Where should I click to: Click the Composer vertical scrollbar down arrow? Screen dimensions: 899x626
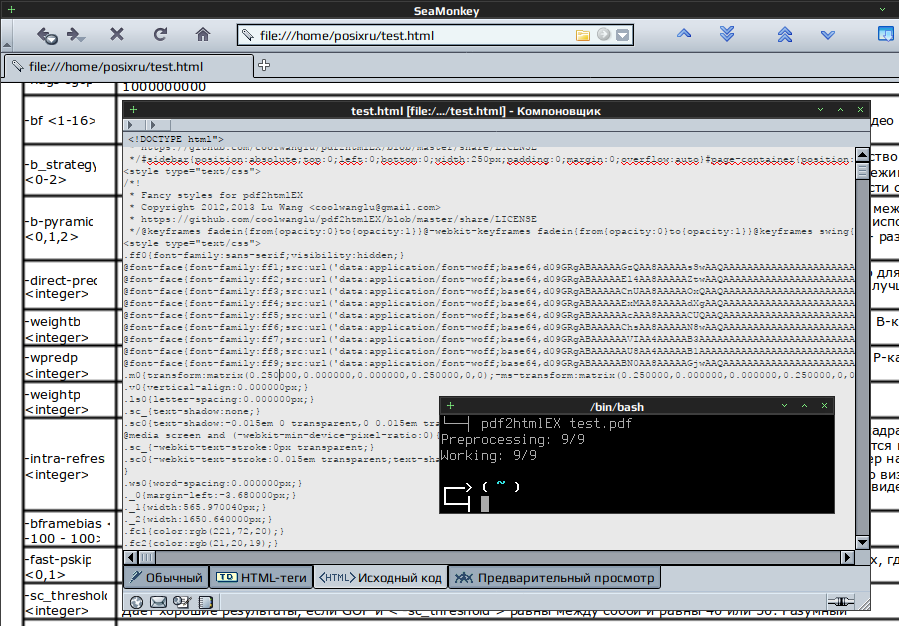[x=862, y=542]
